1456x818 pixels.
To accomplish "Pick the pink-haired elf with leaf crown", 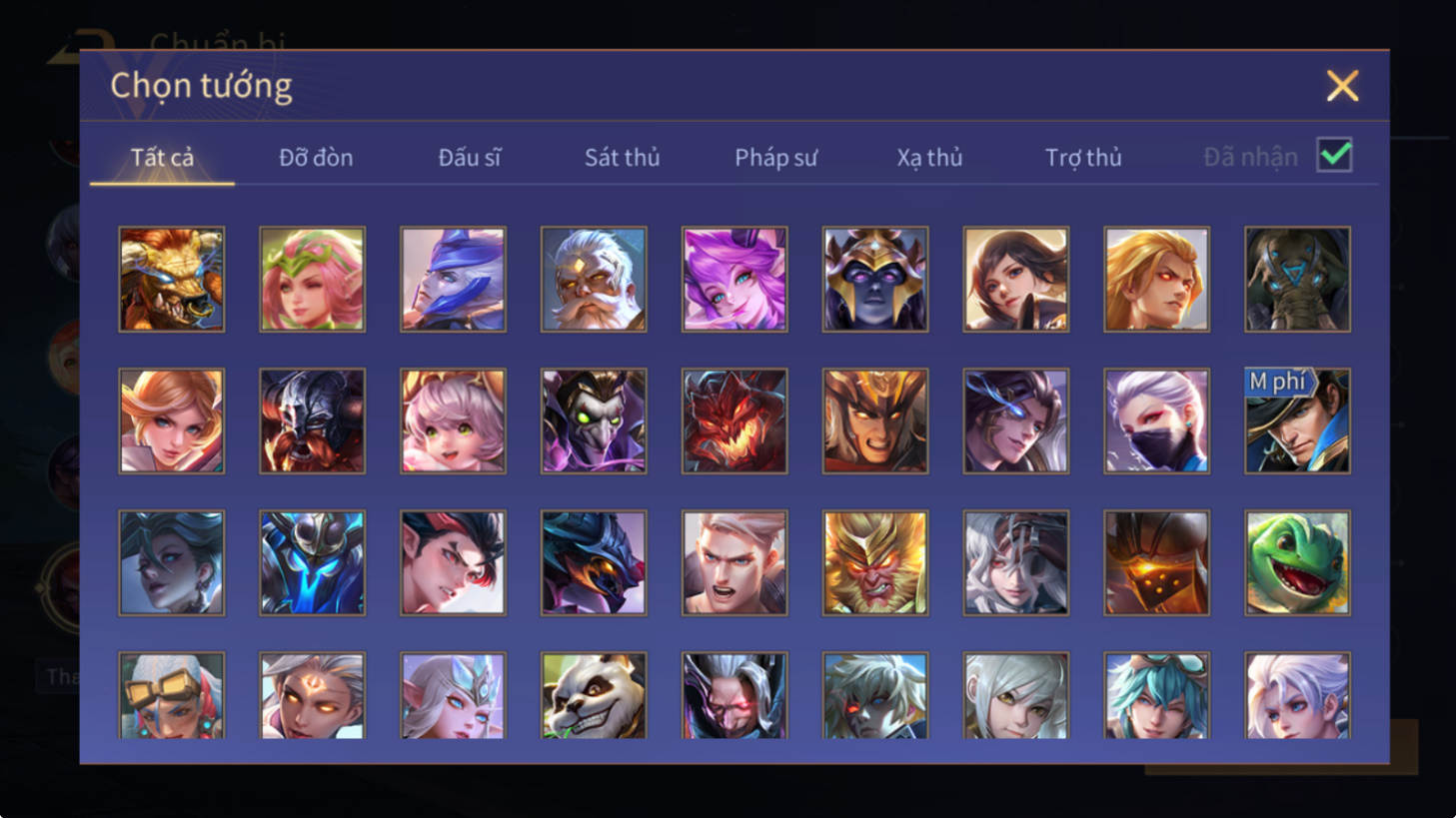I will 313,279.
